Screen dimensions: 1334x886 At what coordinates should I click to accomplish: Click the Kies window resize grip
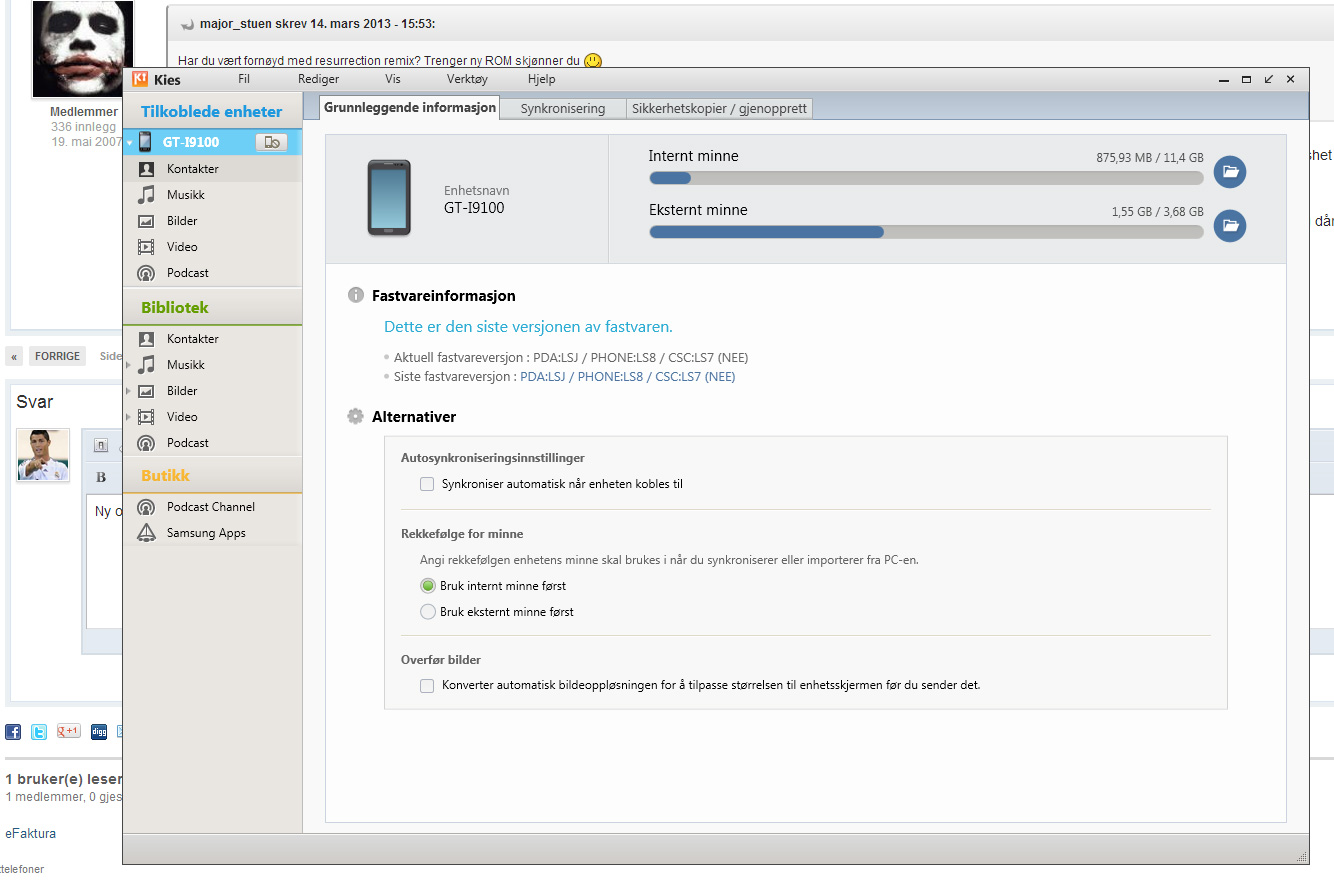coord(1301,856)
